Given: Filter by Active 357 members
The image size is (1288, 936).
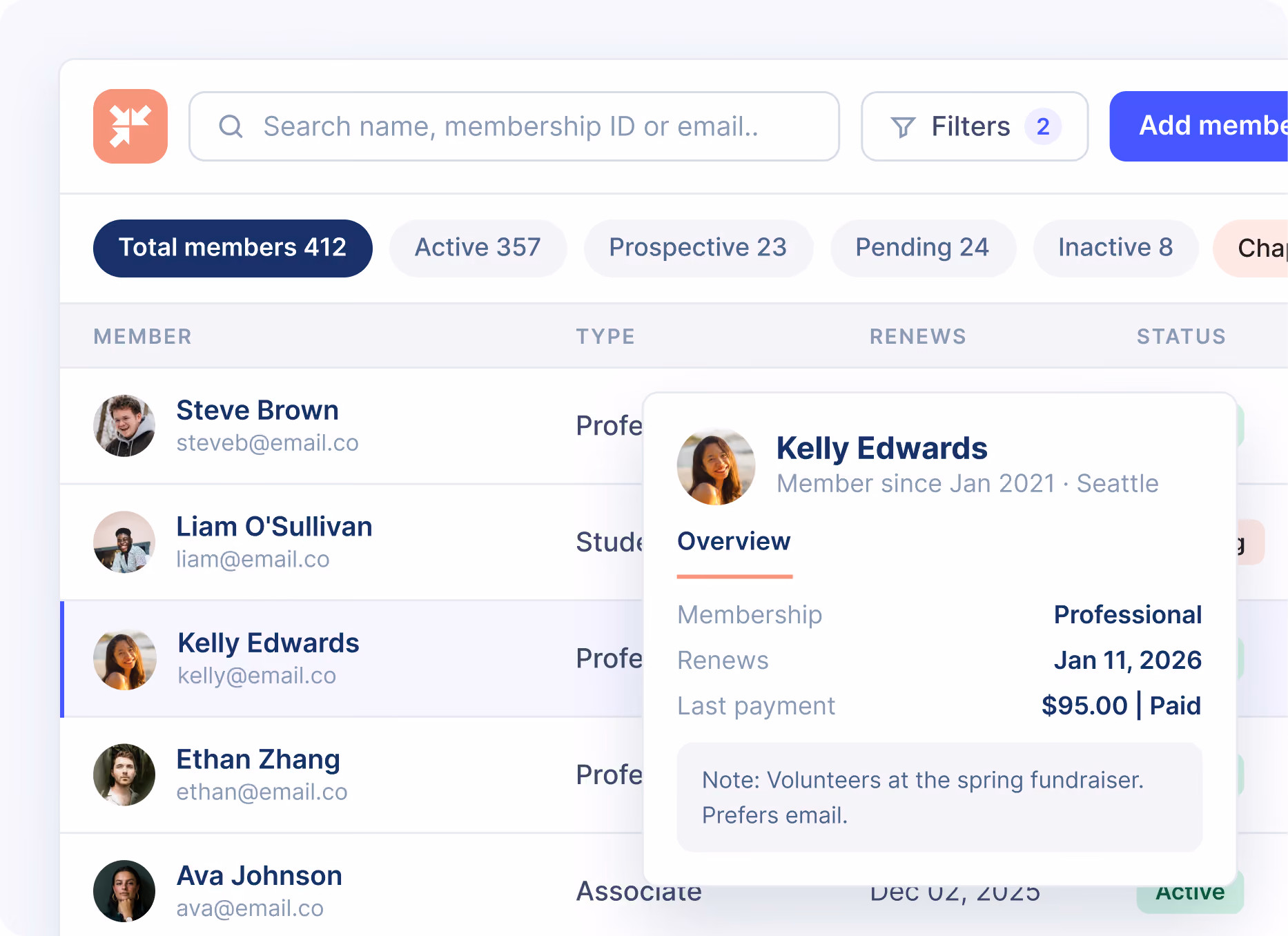Looking at the screenshot, I should click(478, 248).
